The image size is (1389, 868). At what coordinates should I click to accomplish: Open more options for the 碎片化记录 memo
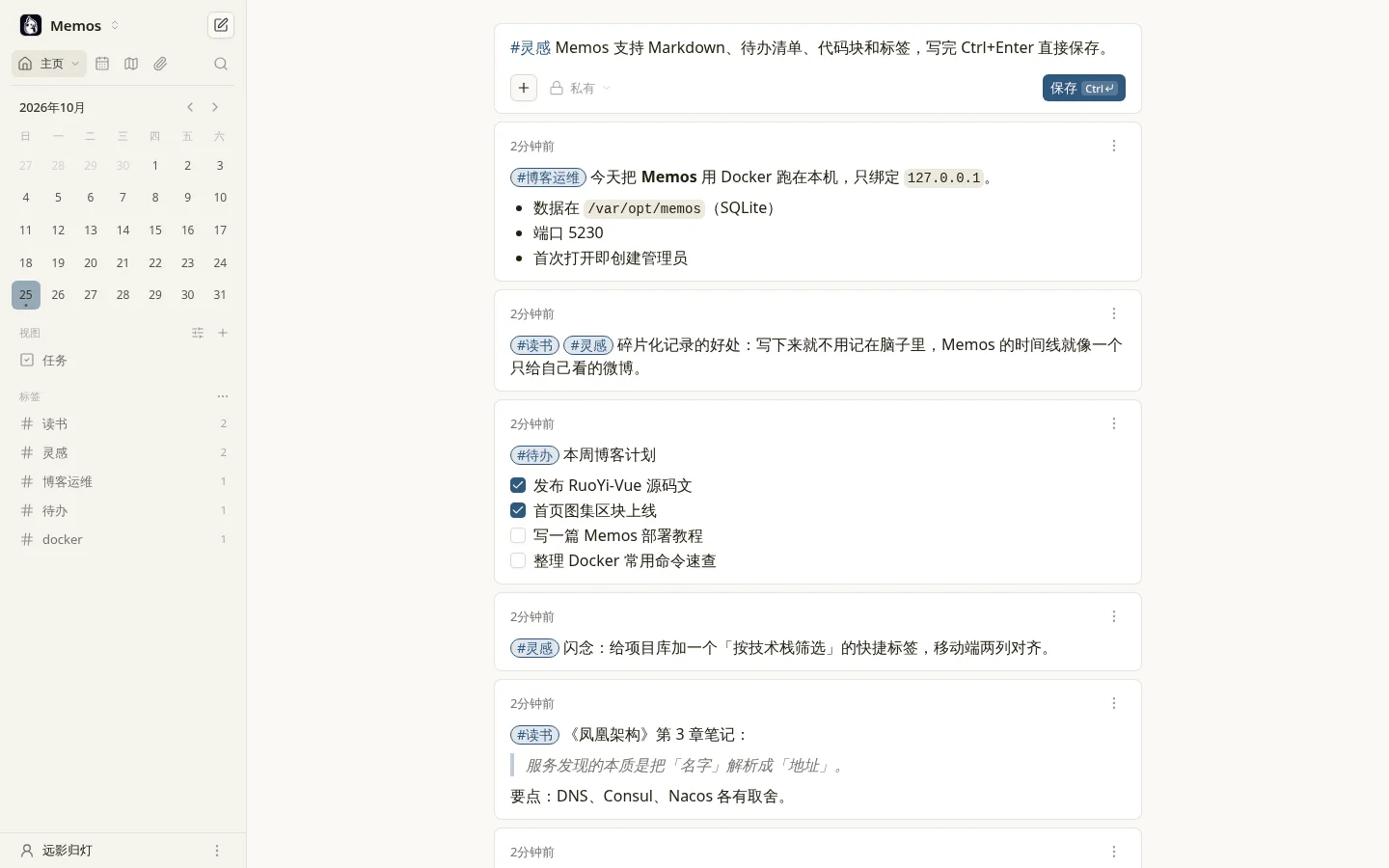(1114, 313)
